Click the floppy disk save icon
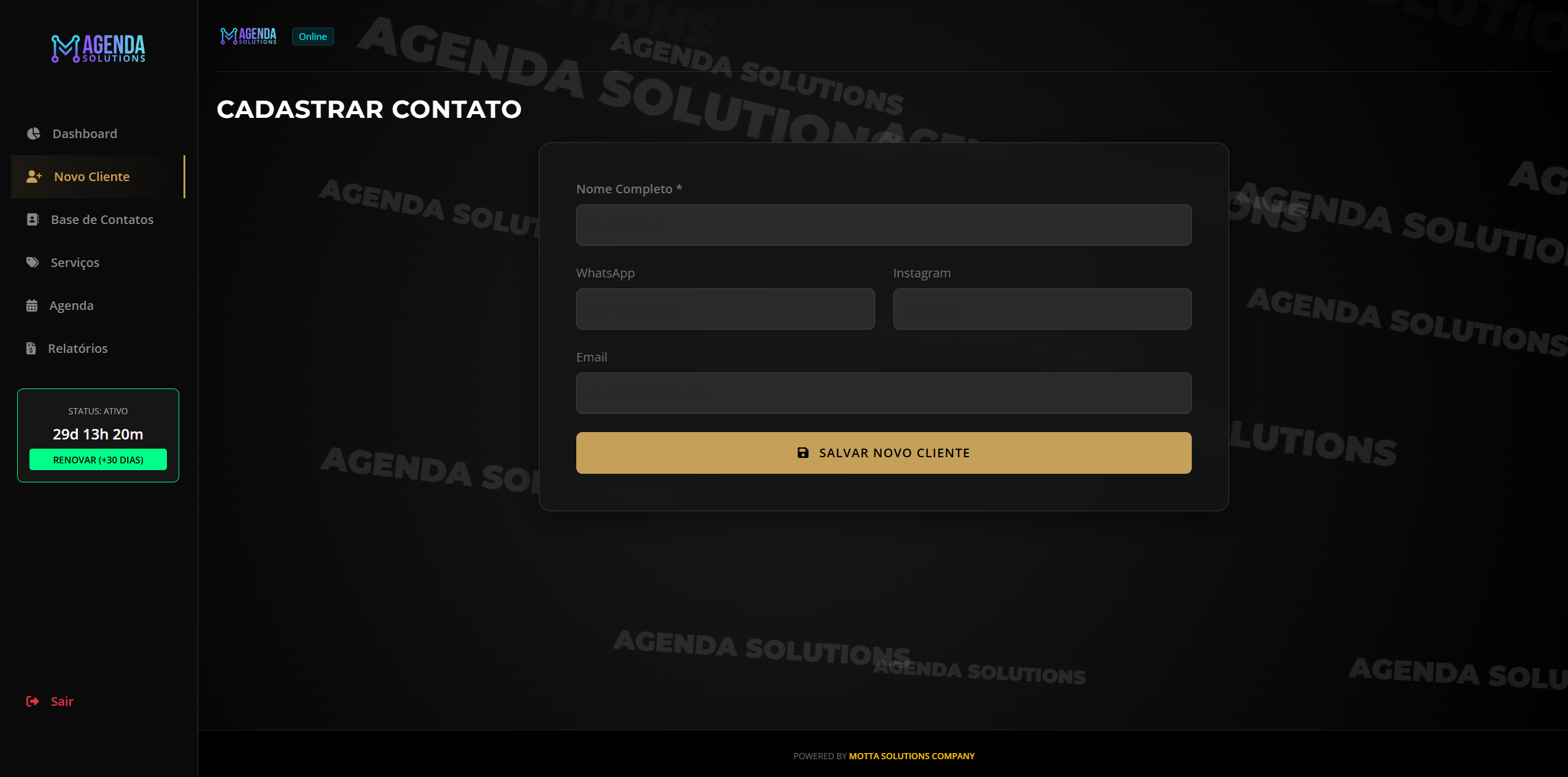 pos(803,453)
